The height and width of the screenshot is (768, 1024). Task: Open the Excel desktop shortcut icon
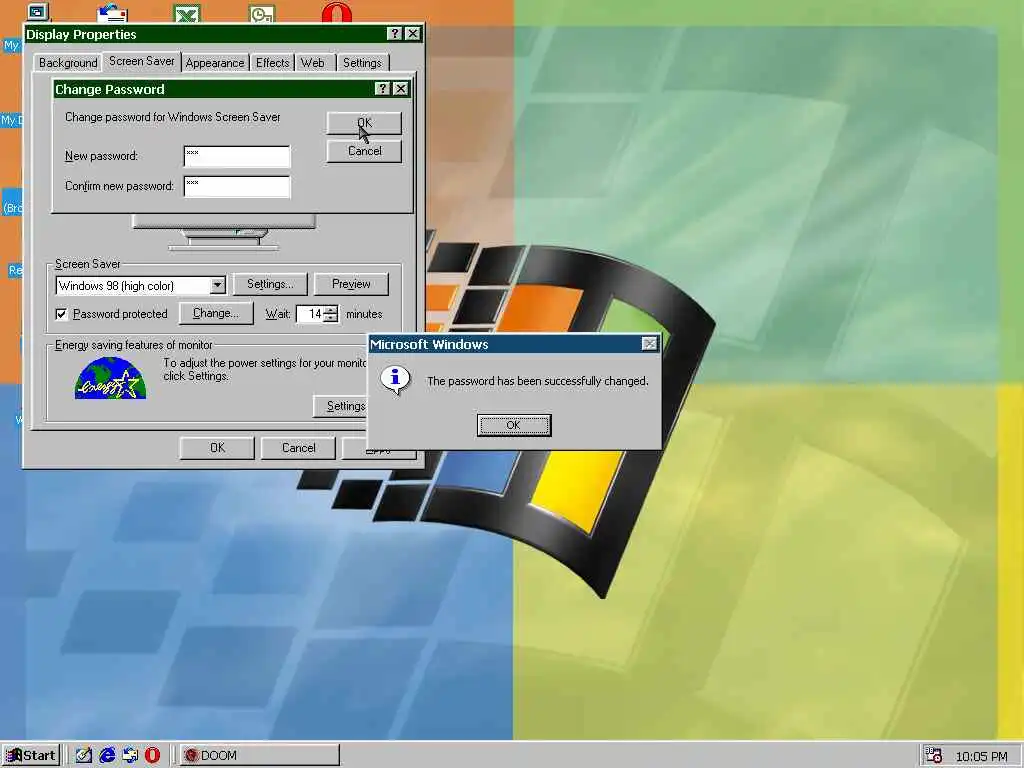coord(187,12)
